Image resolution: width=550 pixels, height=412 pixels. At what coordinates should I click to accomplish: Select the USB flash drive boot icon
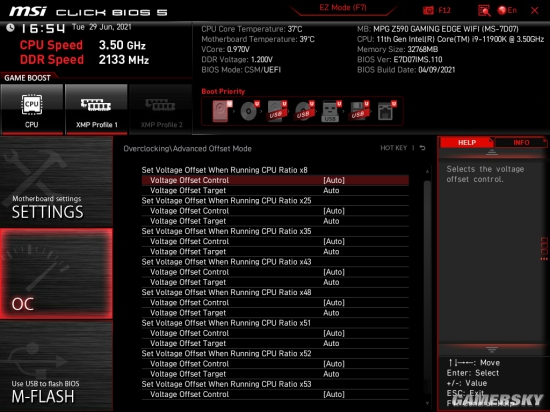click(x=330, y=111)
